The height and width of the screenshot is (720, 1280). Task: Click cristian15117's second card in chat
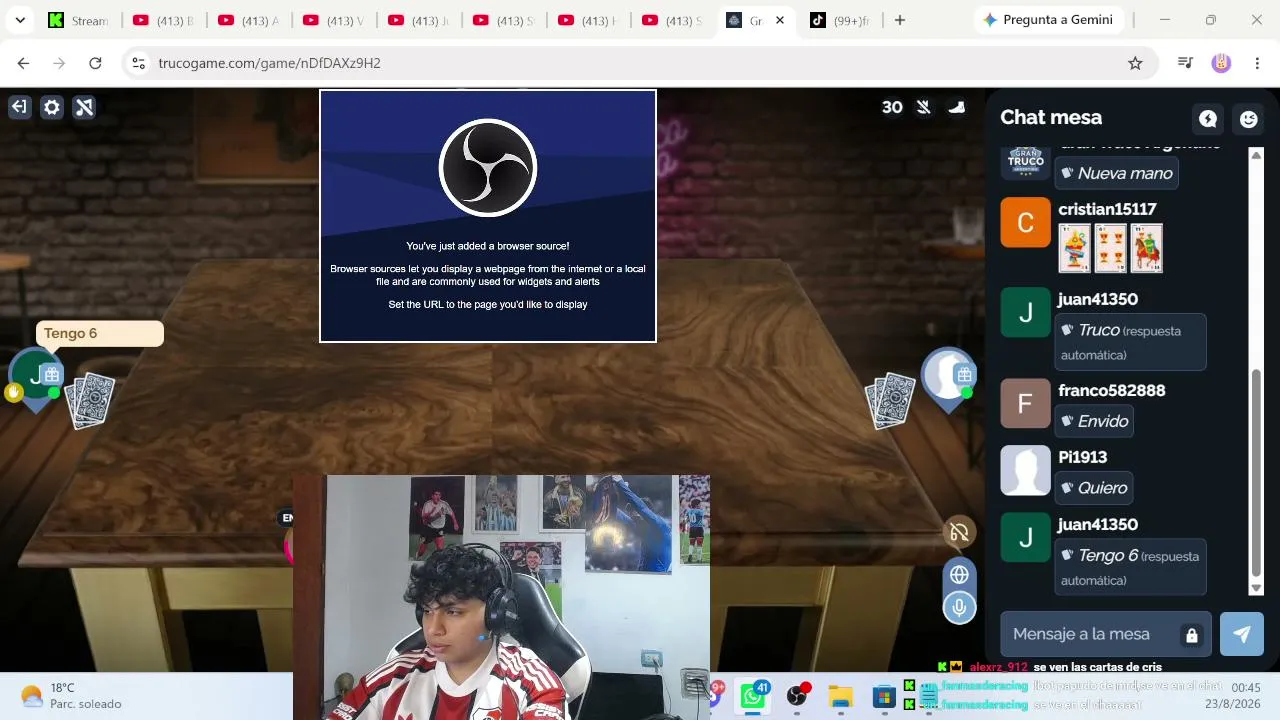point(1111,248)
